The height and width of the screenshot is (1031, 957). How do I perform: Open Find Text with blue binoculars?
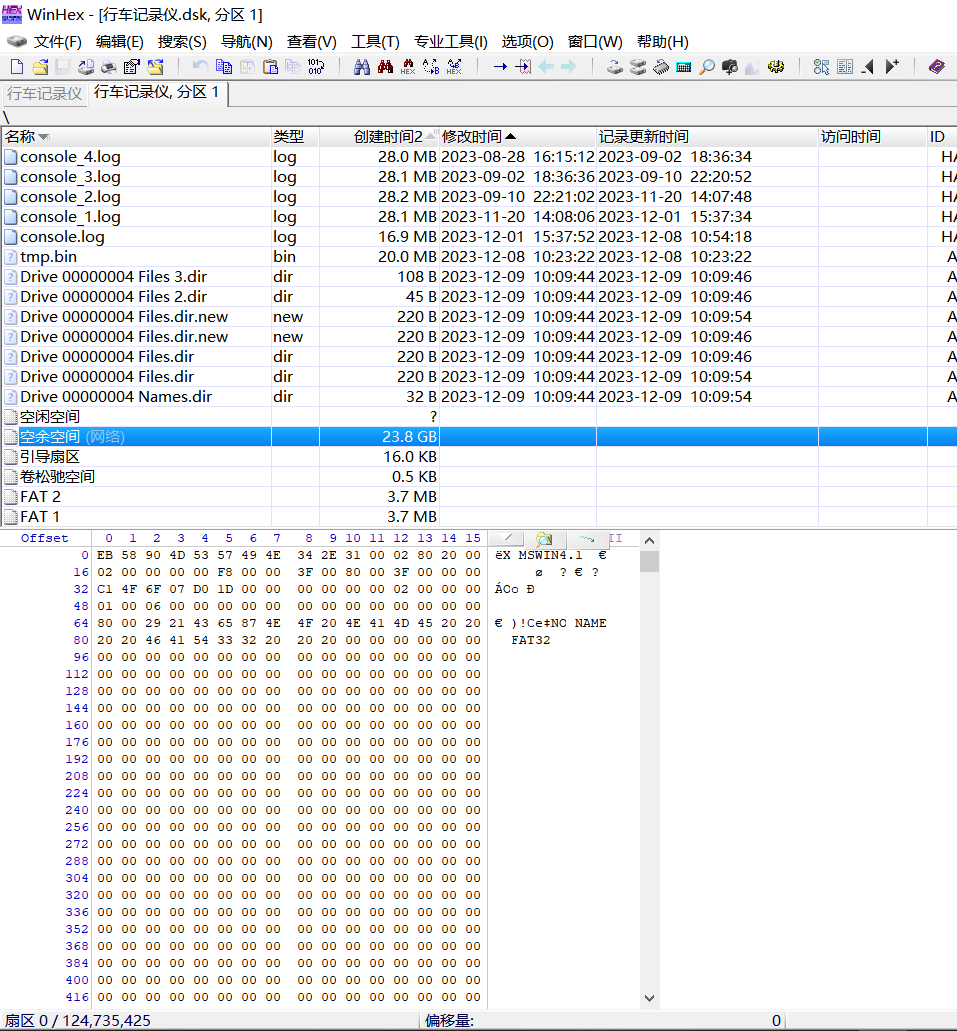click(362, 66)
